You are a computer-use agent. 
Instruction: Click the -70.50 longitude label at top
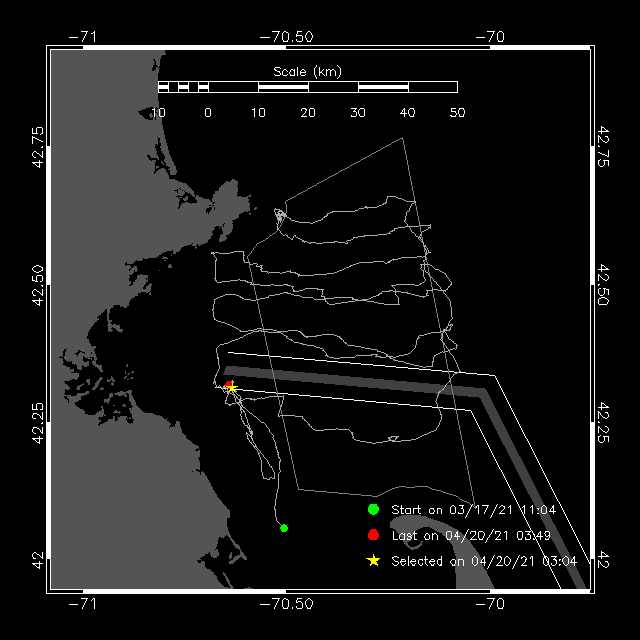click(287, 37)
